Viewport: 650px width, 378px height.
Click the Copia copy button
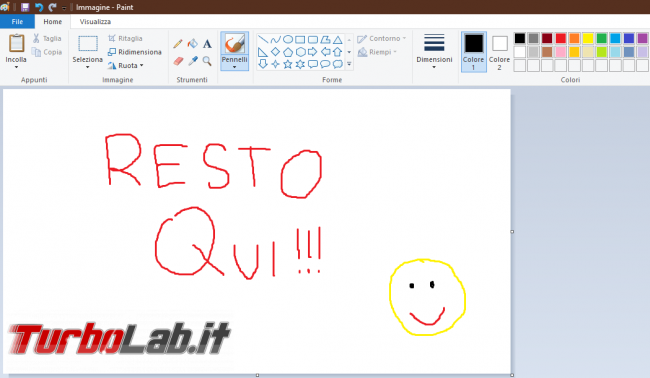(47, 52)
